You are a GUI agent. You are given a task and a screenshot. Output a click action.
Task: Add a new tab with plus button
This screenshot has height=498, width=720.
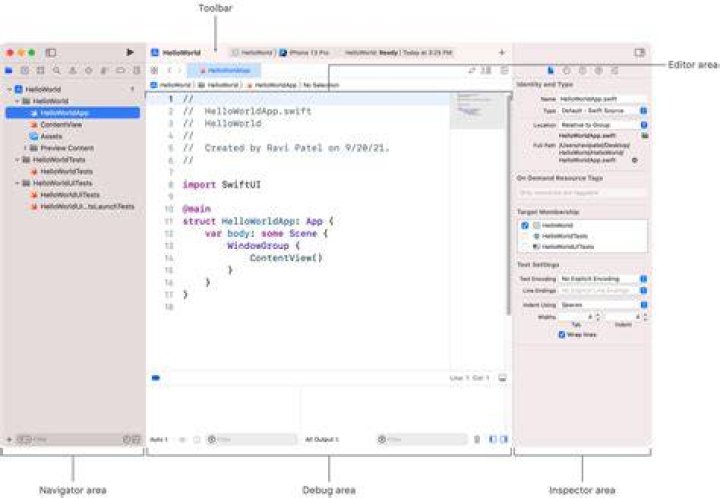click(x=502, y=52)
